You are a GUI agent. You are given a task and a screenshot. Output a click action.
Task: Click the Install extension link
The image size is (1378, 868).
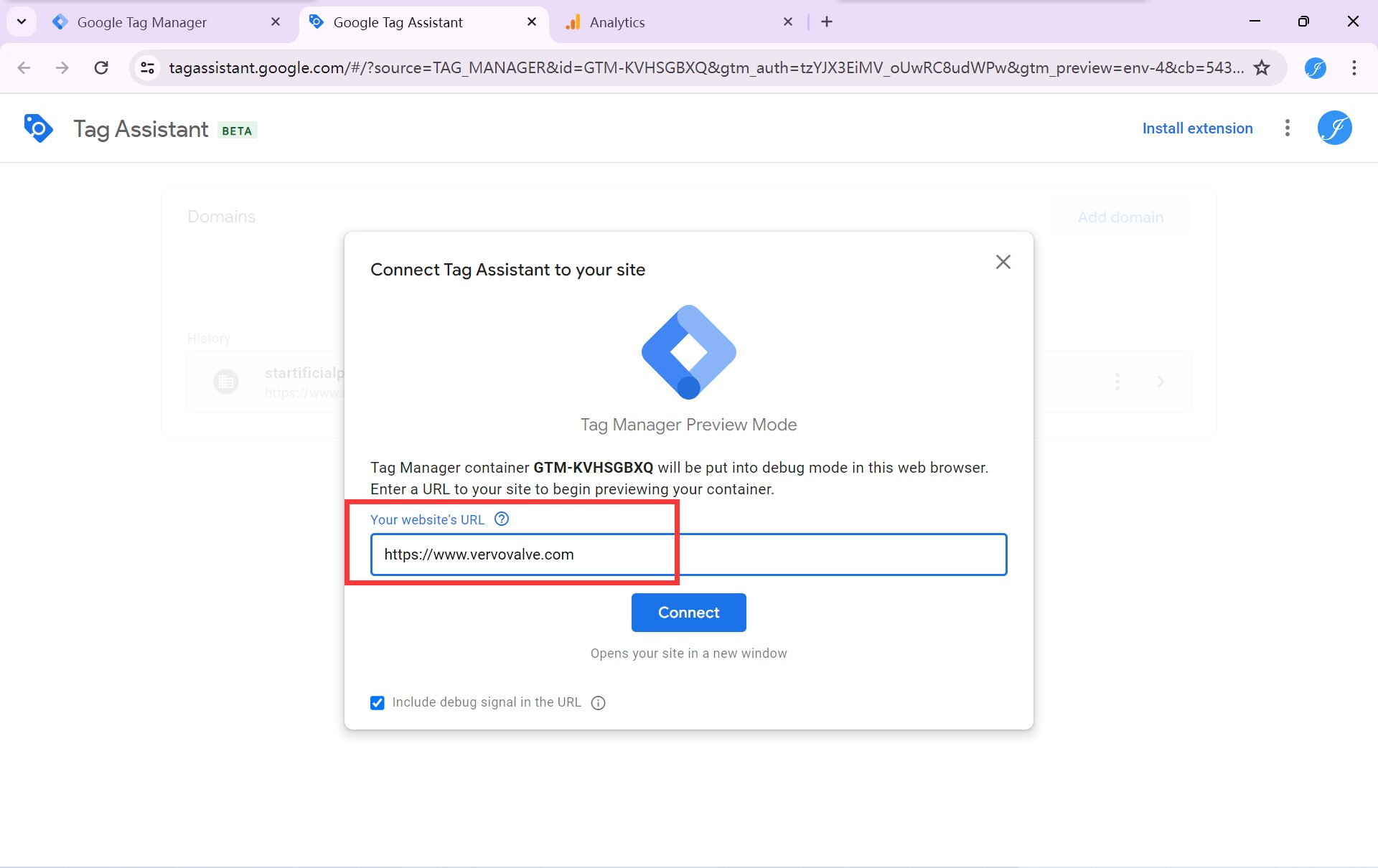pos(1197,128)
